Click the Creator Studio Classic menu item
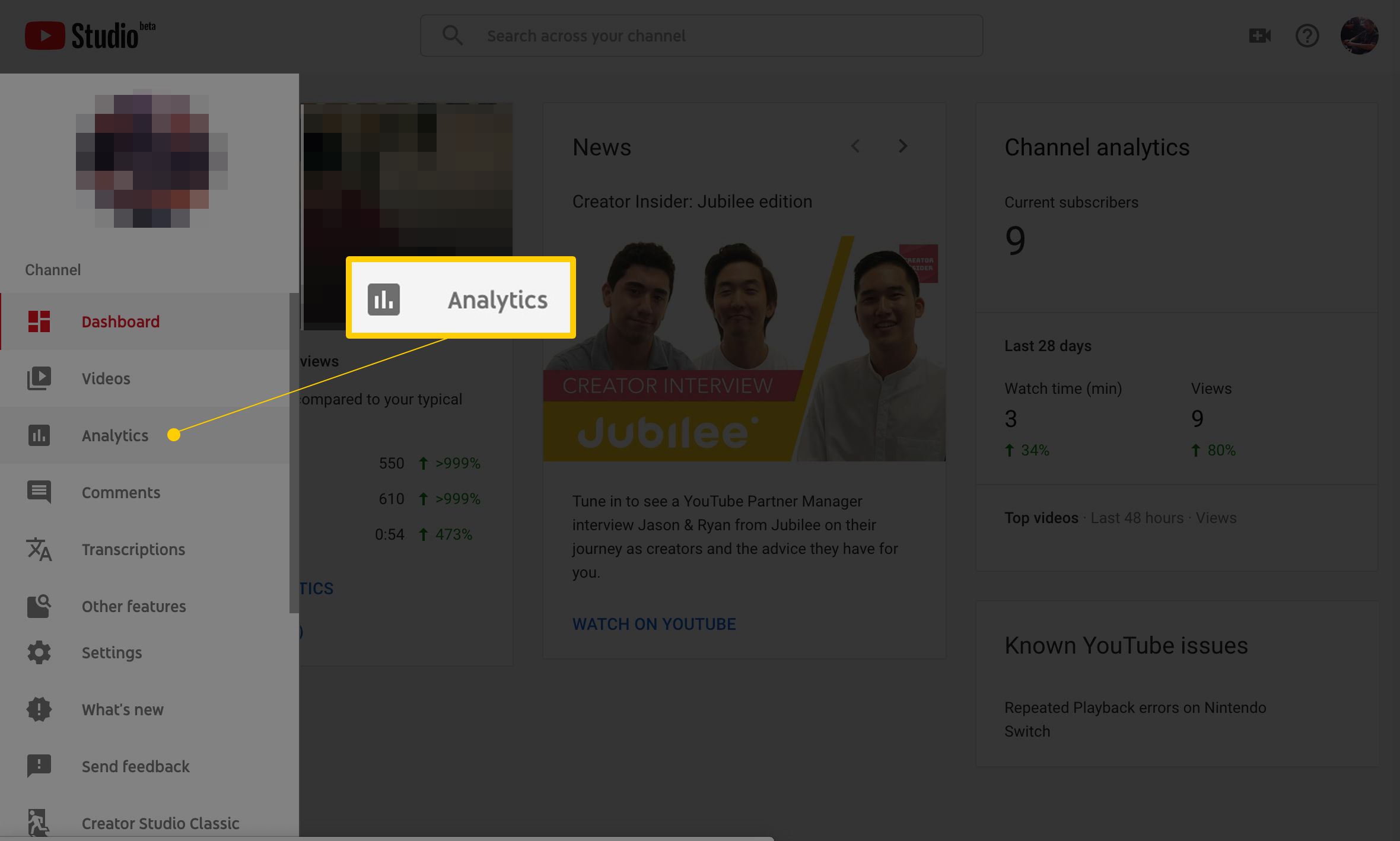This screenshot has width=1400, height=841. [x=160, y=822]
